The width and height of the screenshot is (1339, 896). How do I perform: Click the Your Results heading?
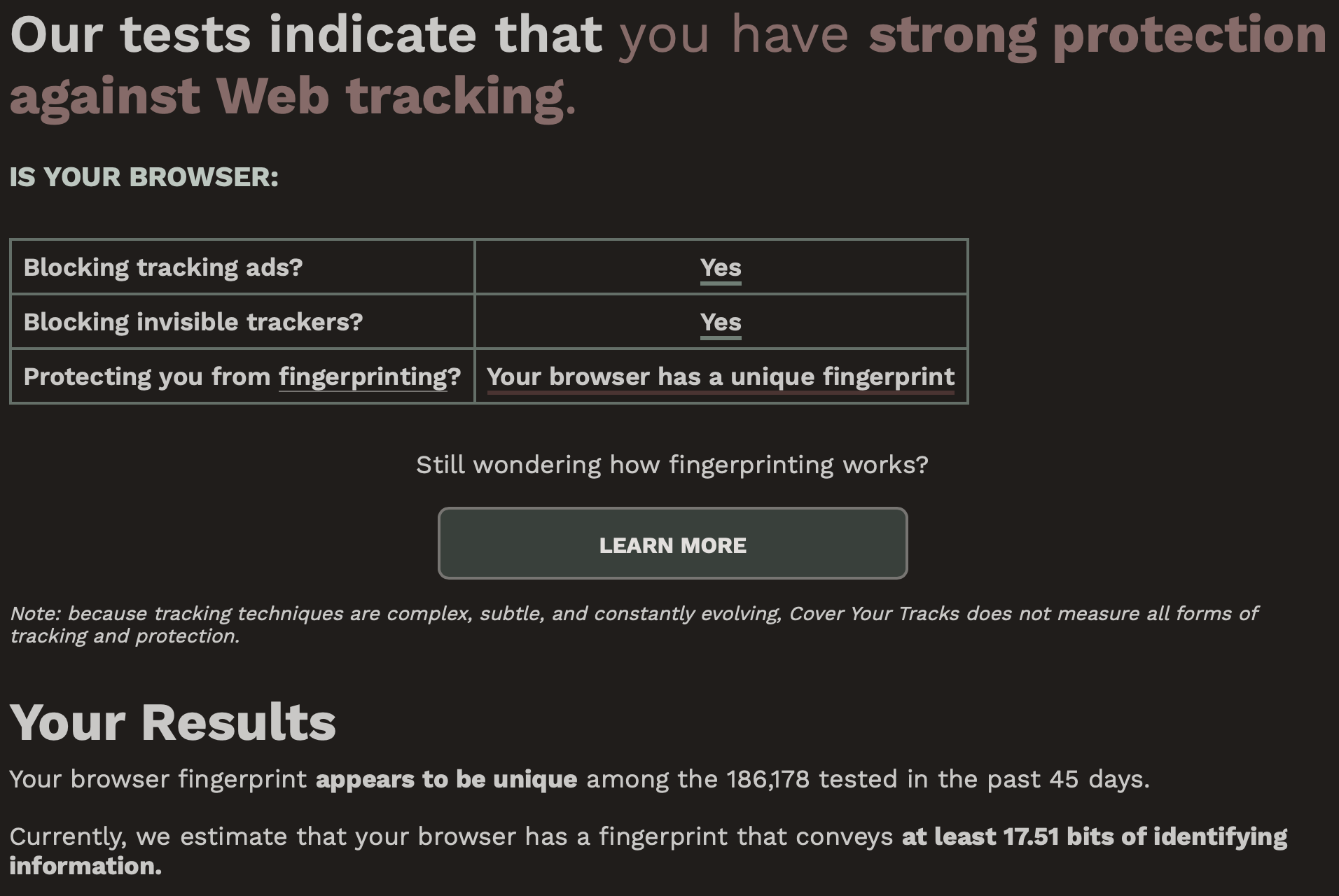click(x=172, y=722)
